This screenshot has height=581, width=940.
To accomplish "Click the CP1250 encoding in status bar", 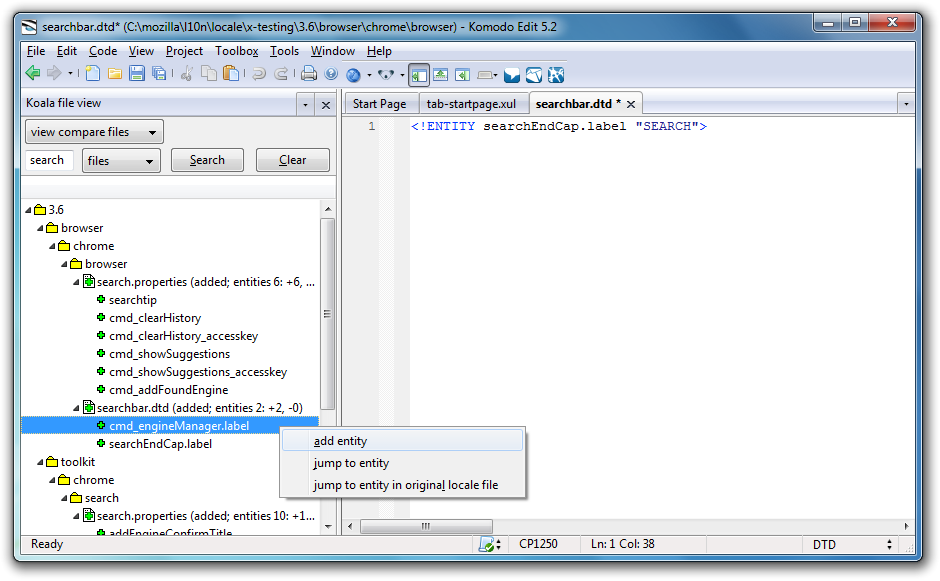I will (x=538, y=544).
